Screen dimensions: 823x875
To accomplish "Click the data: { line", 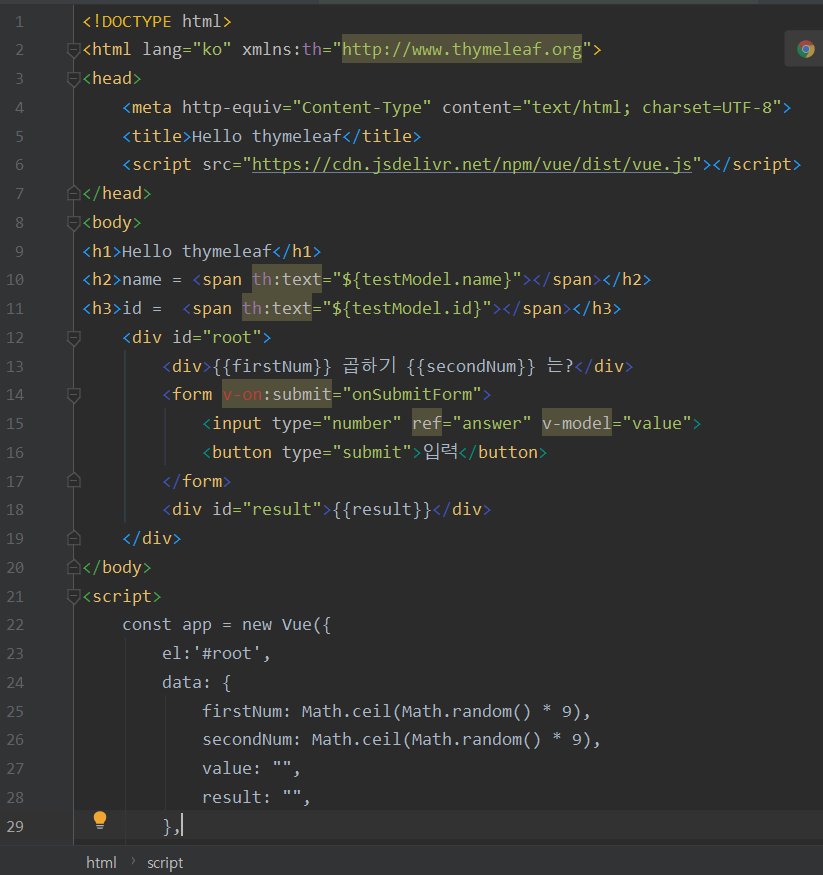I will click(x=196, y=682).
